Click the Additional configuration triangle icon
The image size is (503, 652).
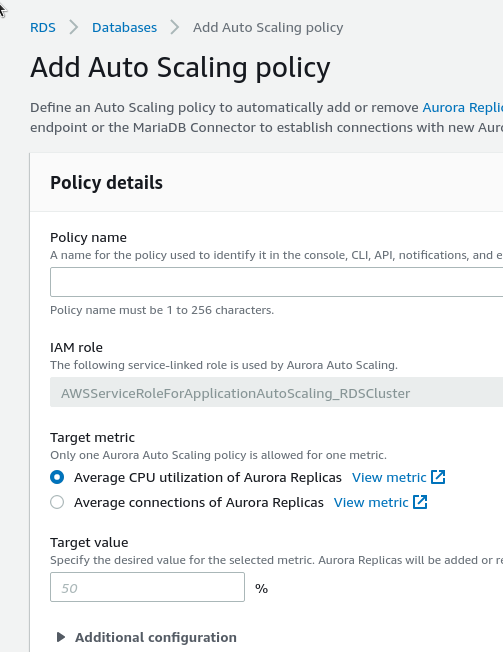(61, 637)
